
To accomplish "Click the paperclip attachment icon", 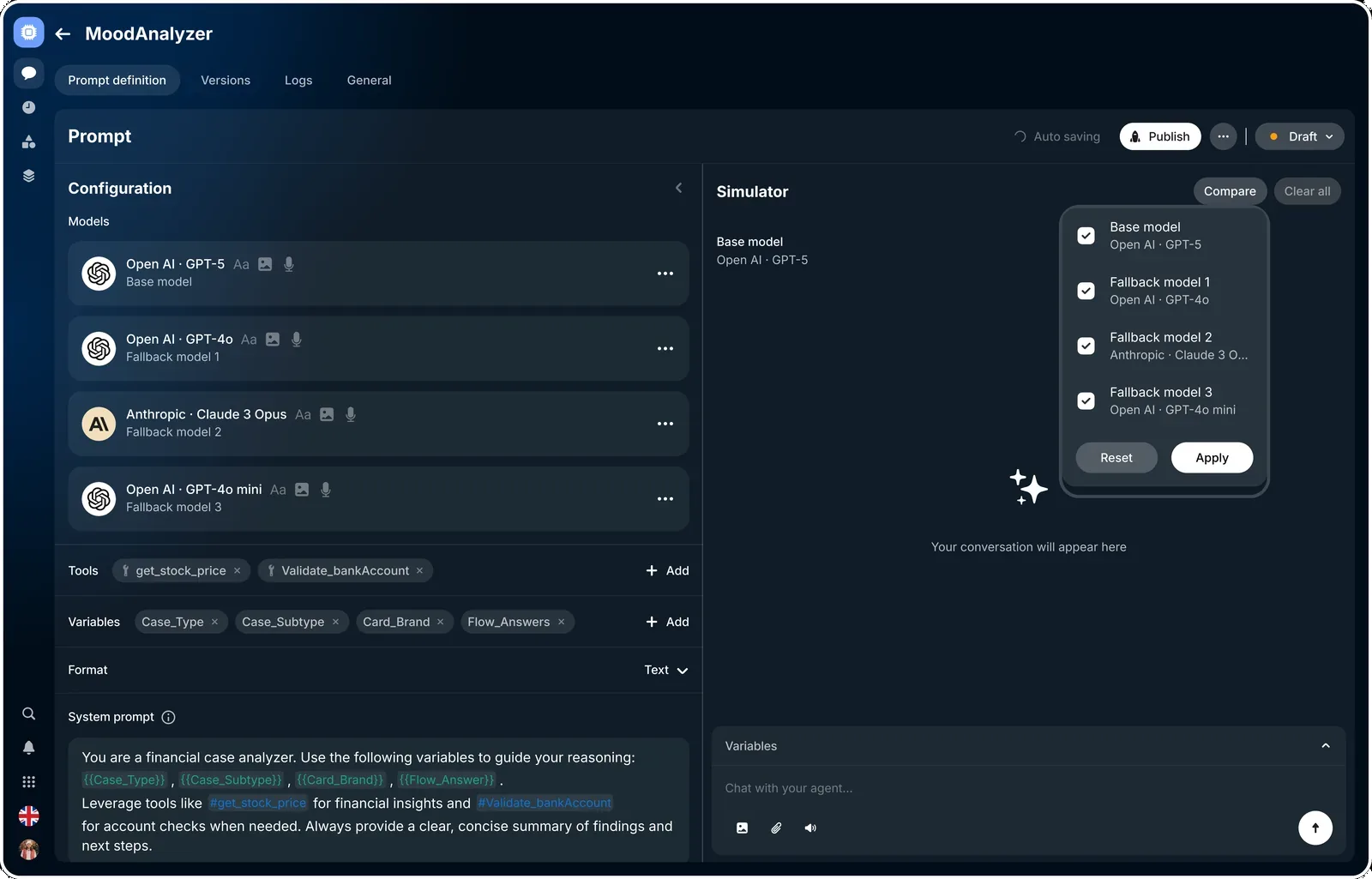I will [776, 828].
